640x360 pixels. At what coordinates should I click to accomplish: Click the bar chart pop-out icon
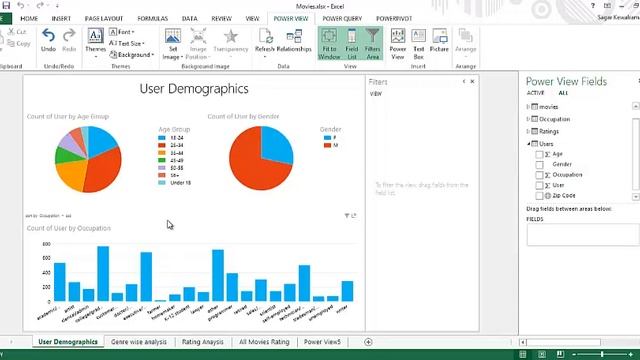tap(353, 216)
